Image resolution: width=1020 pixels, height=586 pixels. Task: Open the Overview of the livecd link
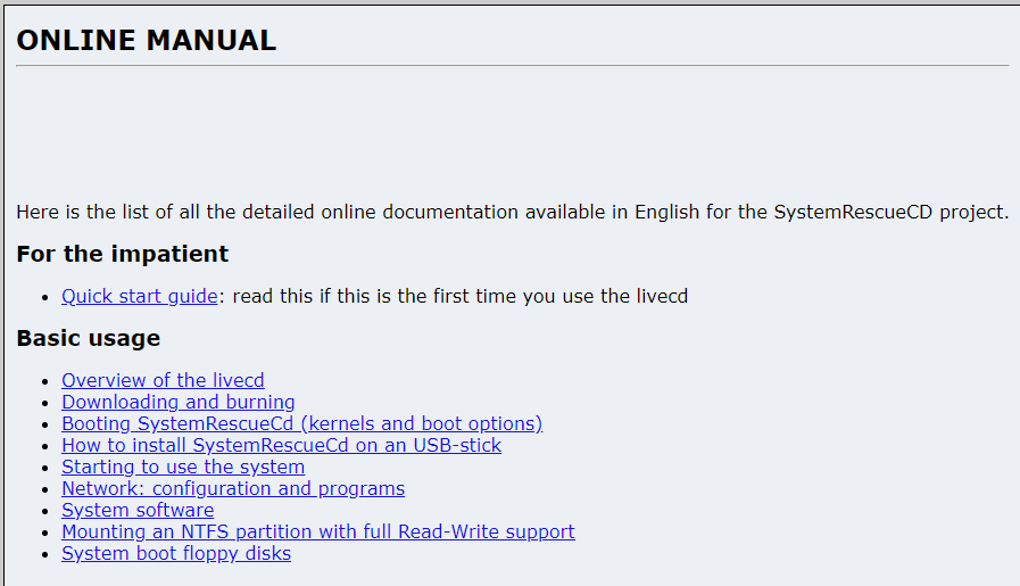coord(163,380)
